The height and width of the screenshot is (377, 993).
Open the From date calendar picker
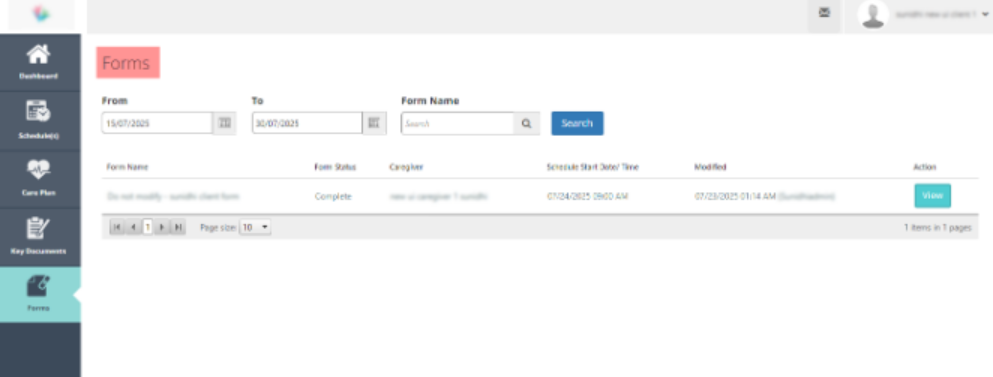(224, 123)
